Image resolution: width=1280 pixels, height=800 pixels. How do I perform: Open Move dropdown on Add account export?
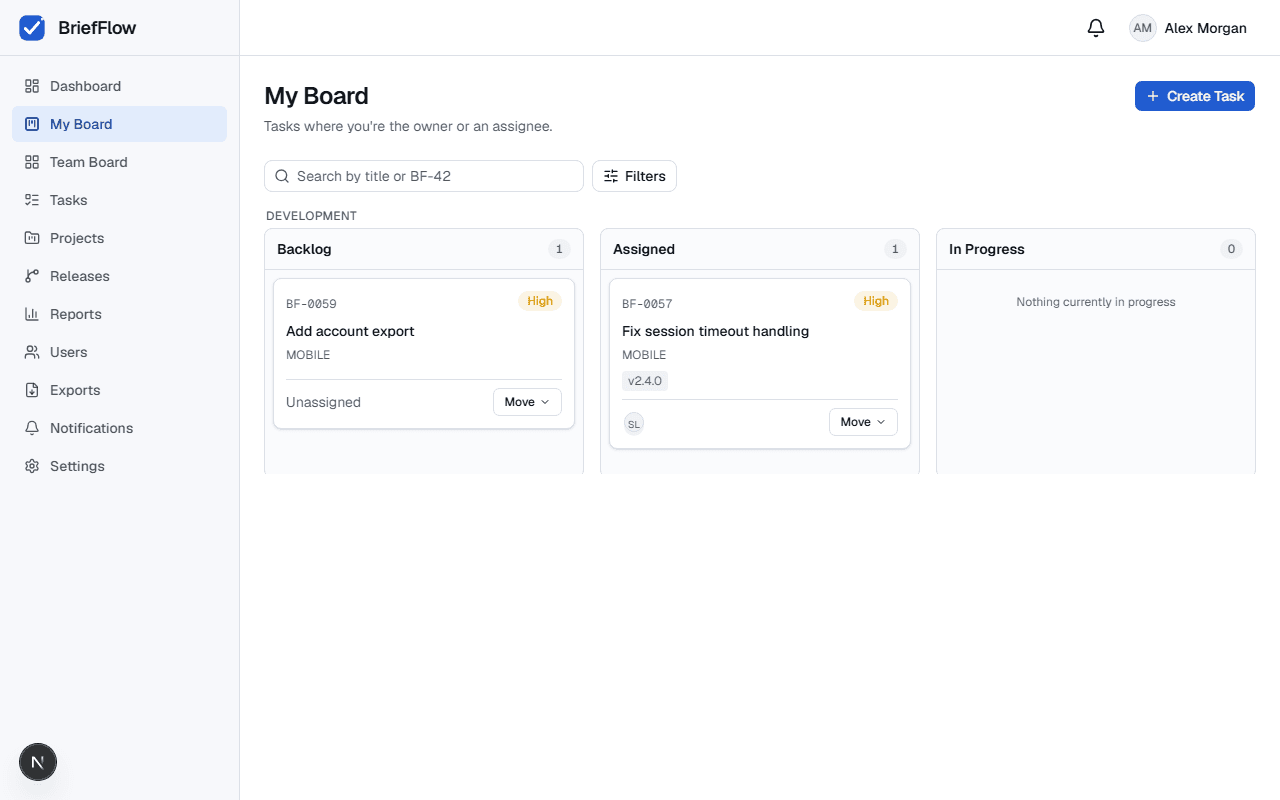(527, 402)
